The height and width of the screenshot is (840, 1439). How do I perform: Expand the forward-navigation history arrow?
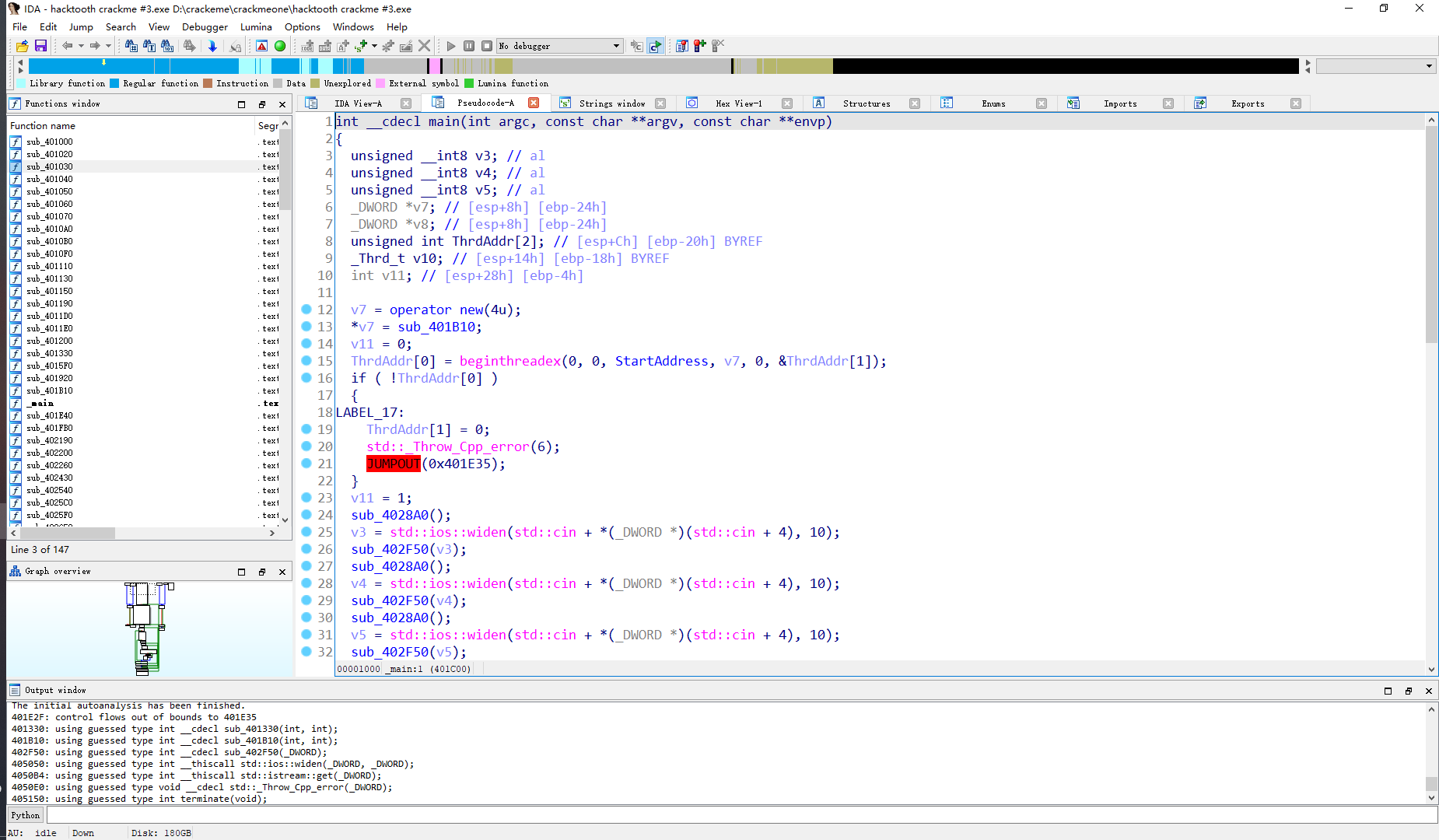point(108,45)
